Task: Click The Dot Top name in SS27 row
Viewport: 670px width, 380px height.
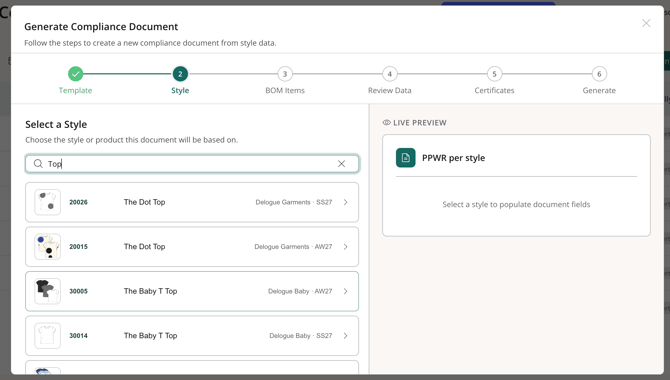Action: (144, 202)
